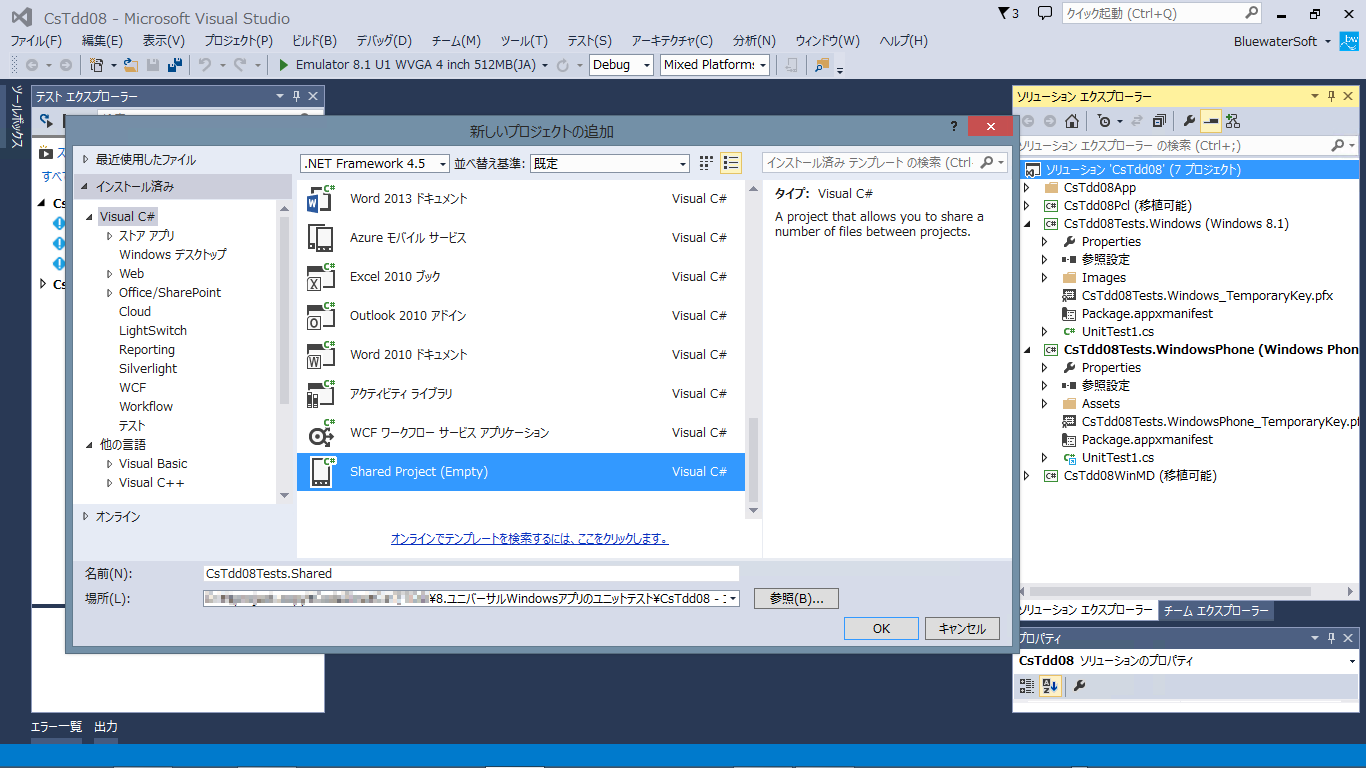This screenshot has height=768, width=1366.
Task: Click the project name input field
Action: (x=470, y=574)
